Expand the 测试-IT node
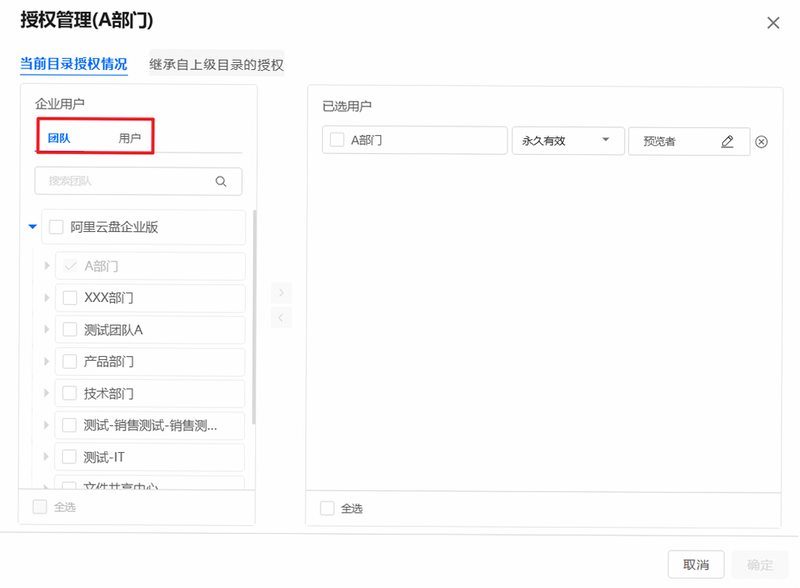Image resolution: width=800 pixels, height=588 pixels. (x=46, y=456)
